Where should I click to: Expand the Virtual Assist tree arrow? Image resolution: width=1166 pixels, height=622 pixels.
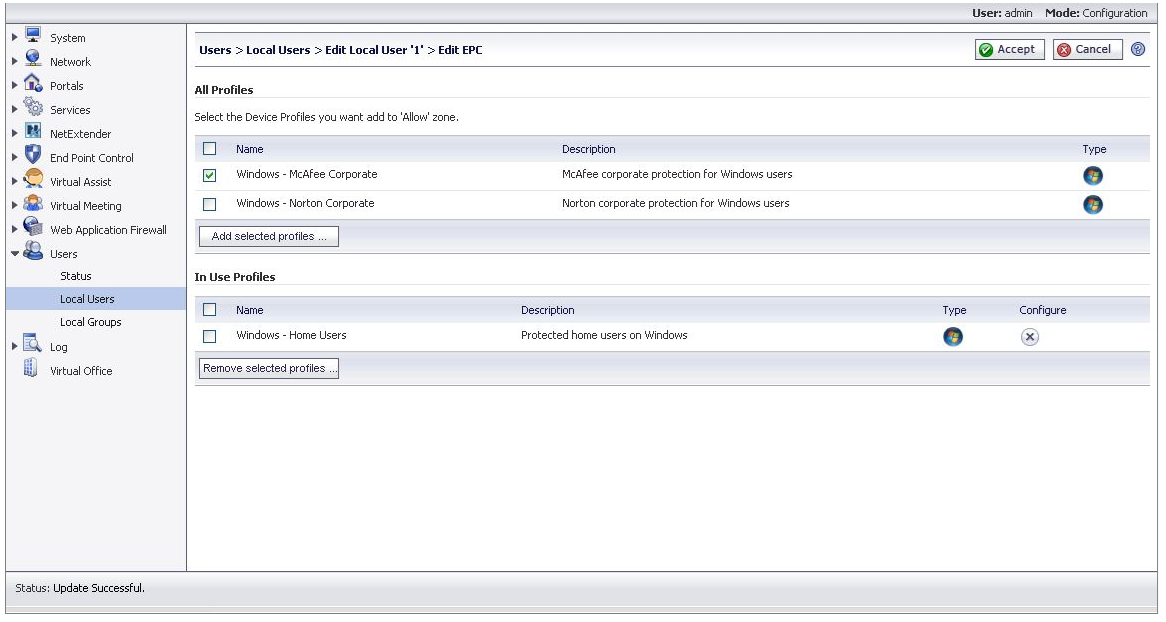click(x=14, y=182)
